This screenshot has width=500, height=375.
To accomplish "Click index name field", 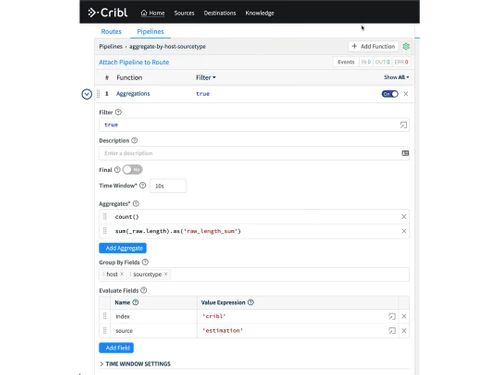I will pos(154,316).
